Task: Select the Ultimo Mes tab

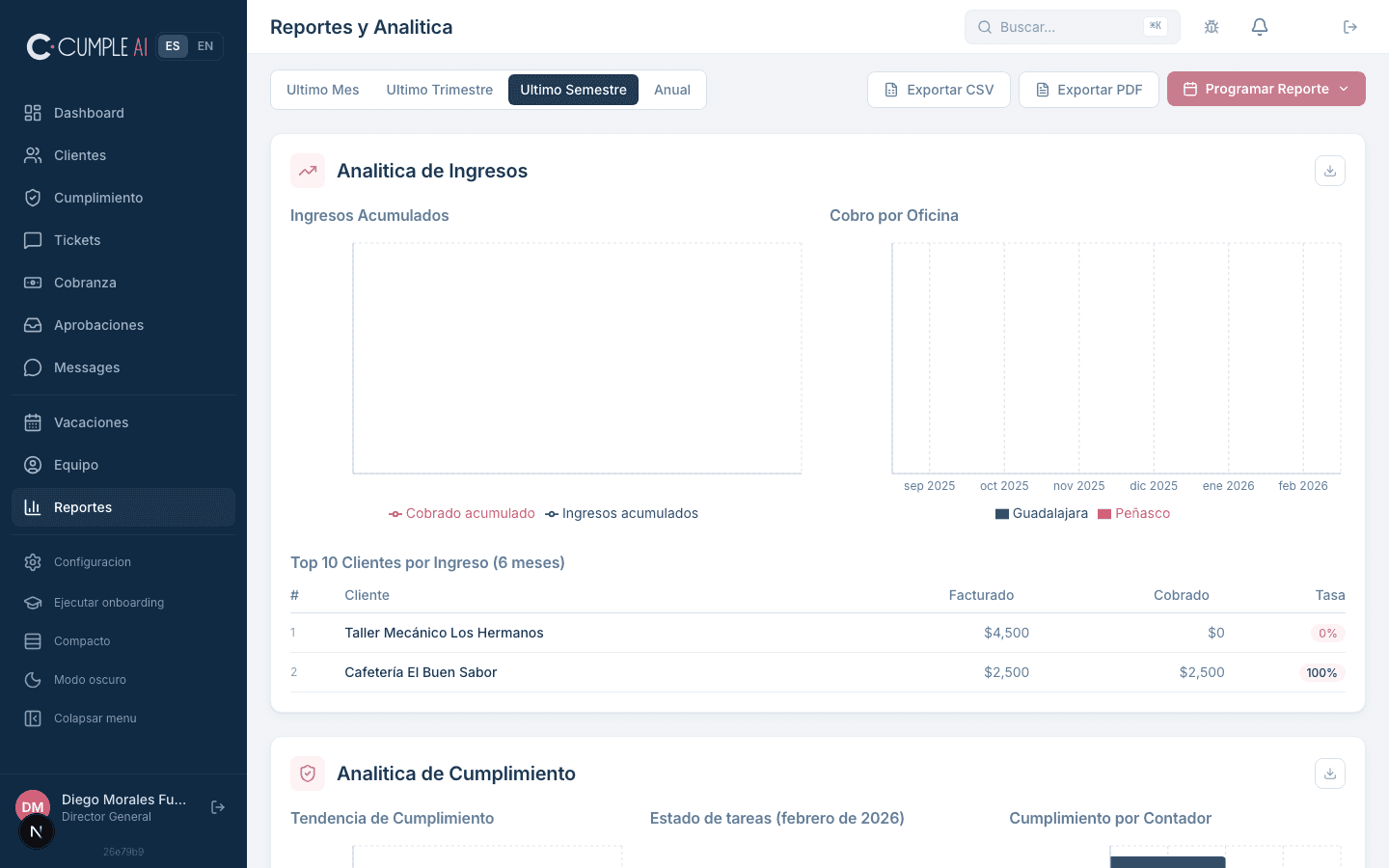Action: [323, 90]
